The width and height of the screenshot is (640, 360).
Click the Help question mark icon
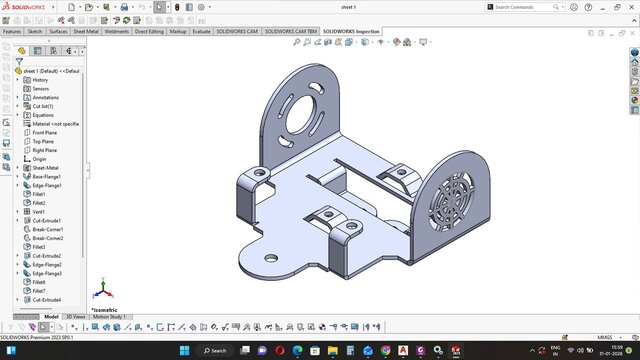pyautogui.click(x=588, y=7)
